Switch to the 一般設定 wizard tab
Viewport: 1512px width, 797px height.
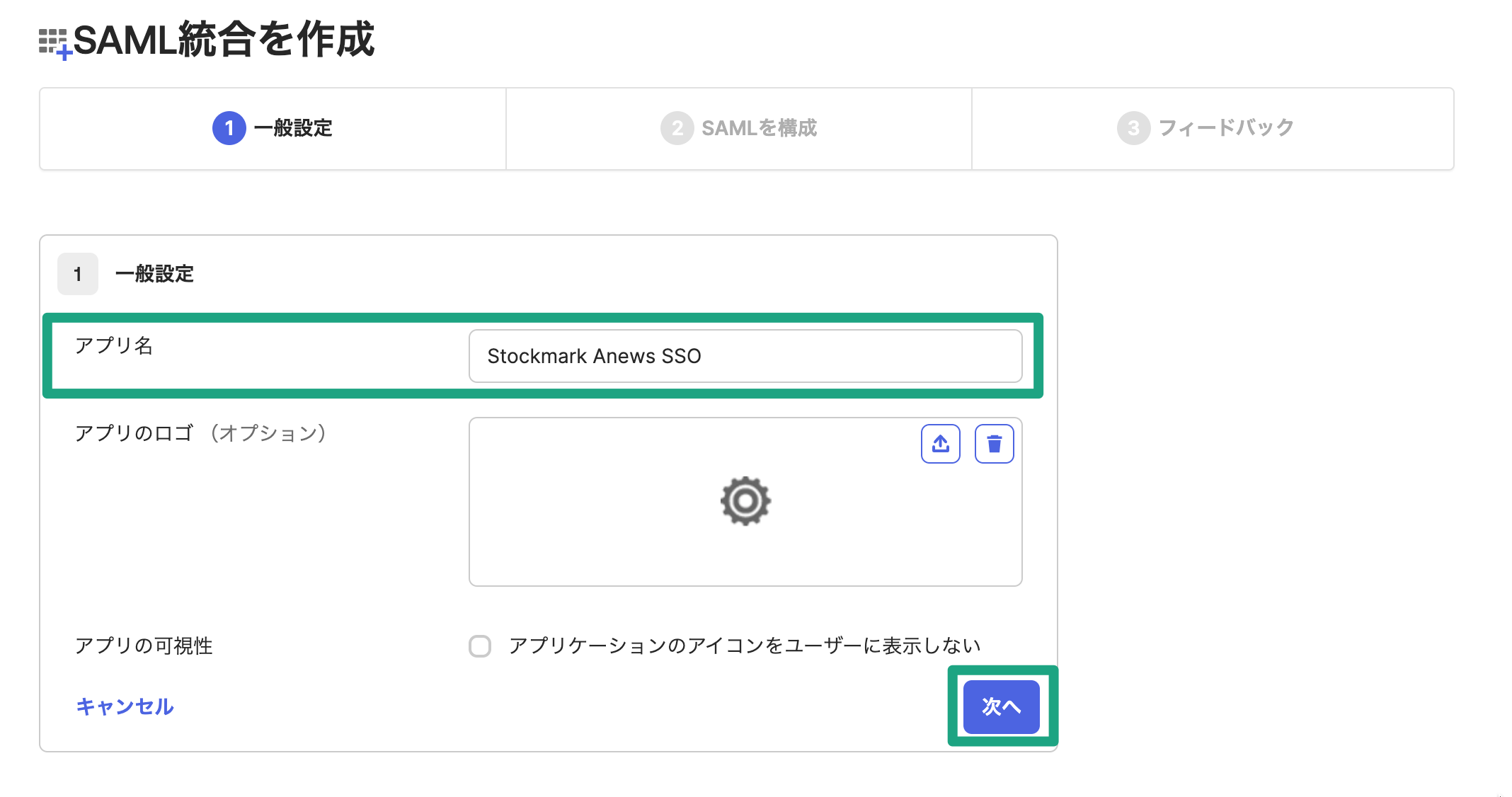tap(292, 128)
